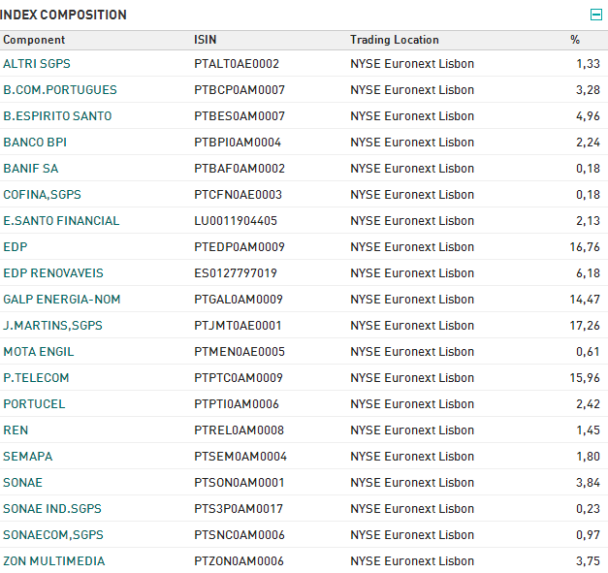Select ISIN PTPTI0AM0006
This screenshot has height=573, width=608.
pyautogui.click(x=237, y=404)
